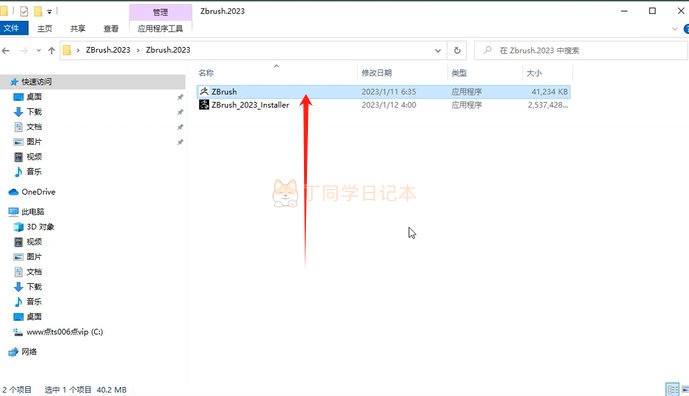Go up one folder level

(x=51, y=51)
